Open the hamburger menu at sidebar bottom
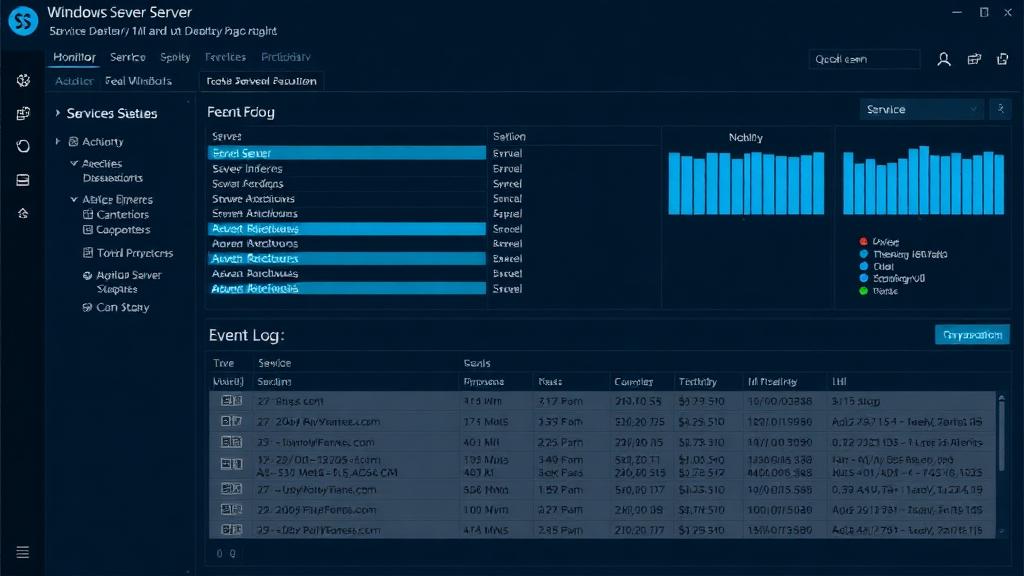Screen dimensions: 1024x576 coord(23,552)
